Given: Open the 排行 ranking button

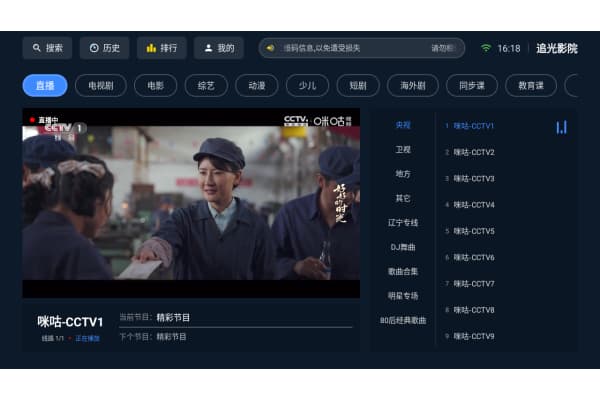Looking at the screenshot, I should [x=161, y=48].
